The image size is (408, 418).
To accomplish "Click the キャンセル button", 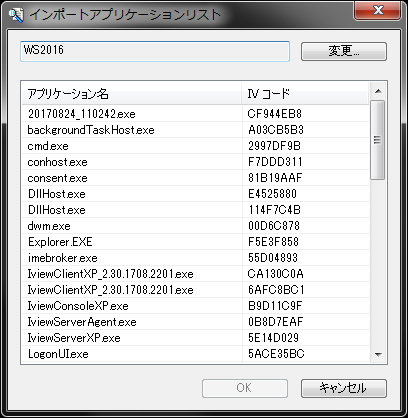I will pyautogui.click(x=344, y=388).
